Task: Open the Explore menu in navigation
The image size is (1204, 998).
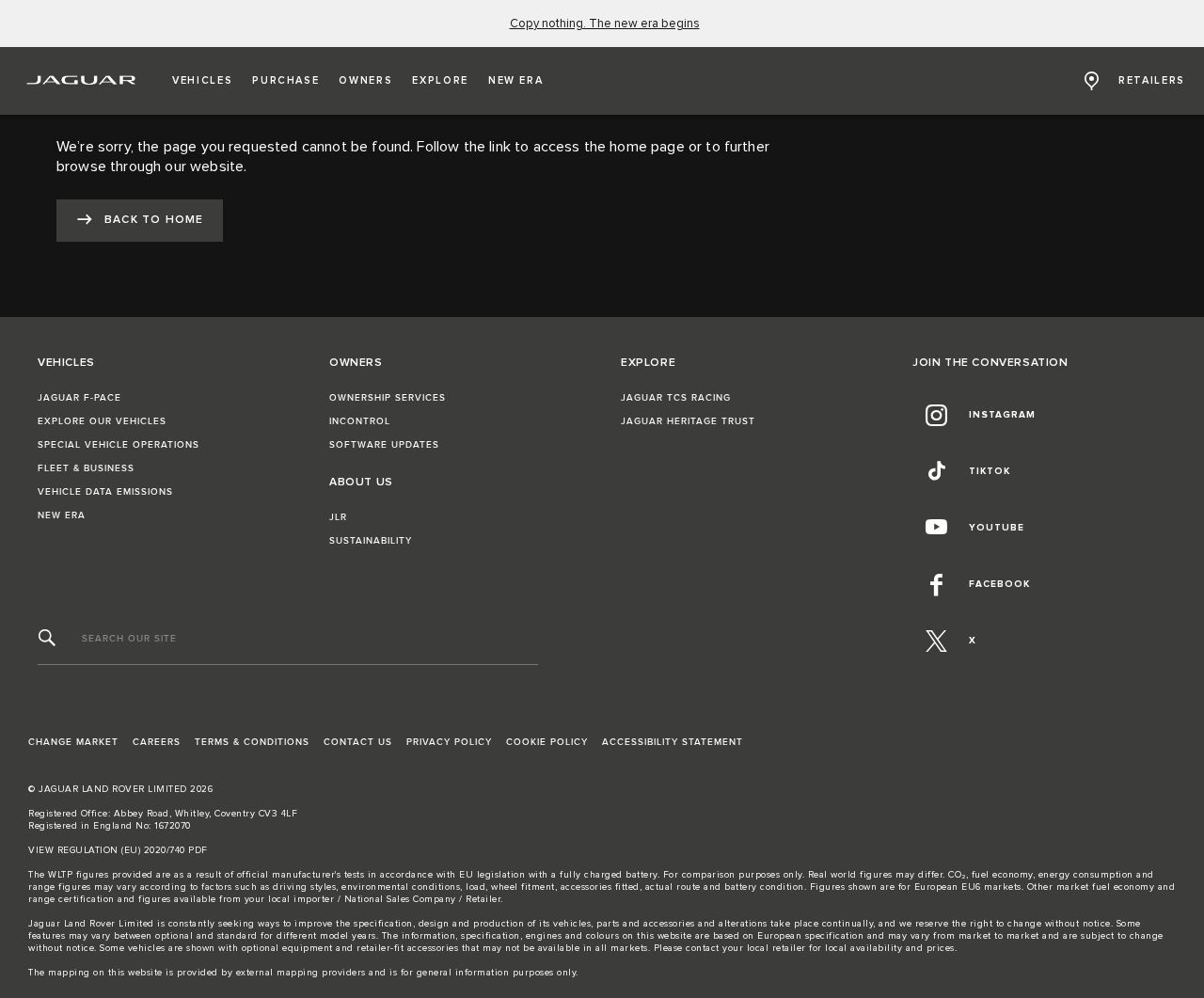Action: pos(440,81)
